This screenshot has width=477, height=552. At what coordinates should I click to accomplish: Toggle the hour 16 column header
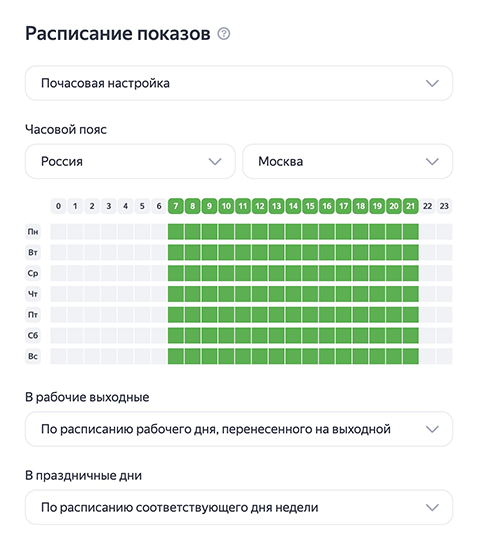[327, 206]
